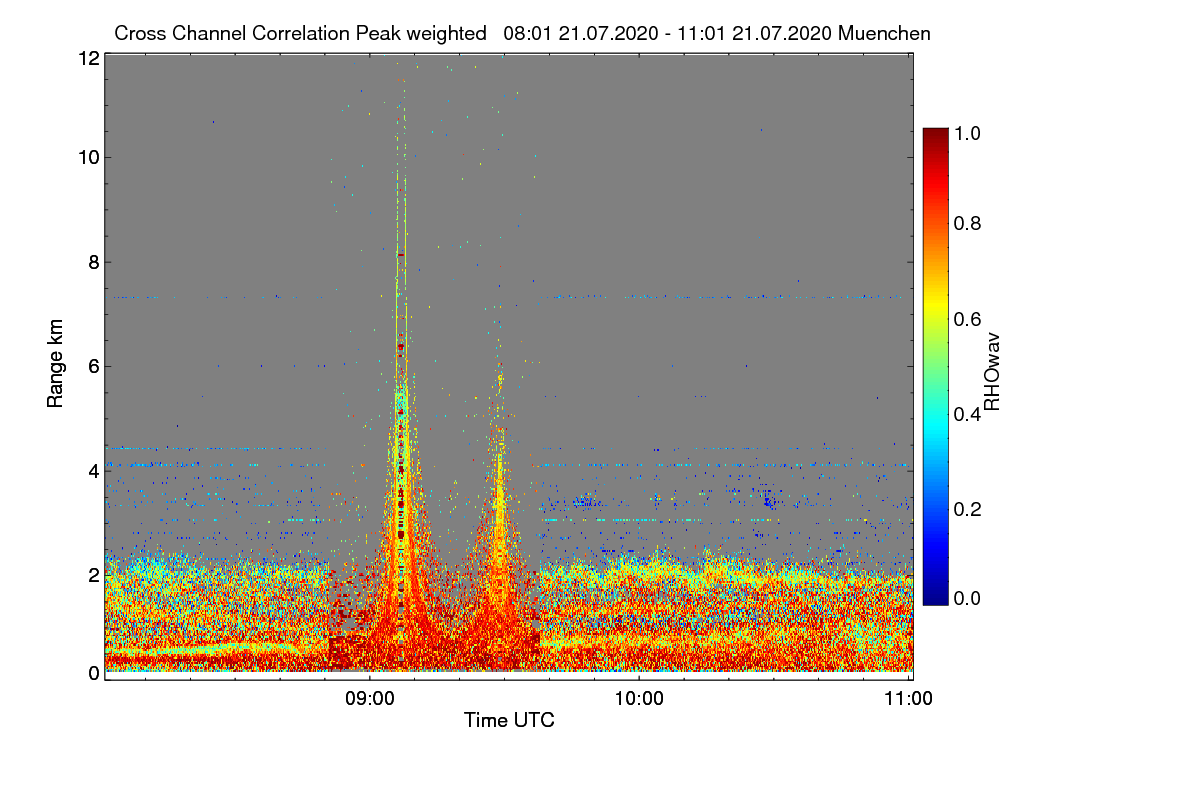Click the y-axis tick label '2'
Screen dimensions: 1200x800
(94, 574)
